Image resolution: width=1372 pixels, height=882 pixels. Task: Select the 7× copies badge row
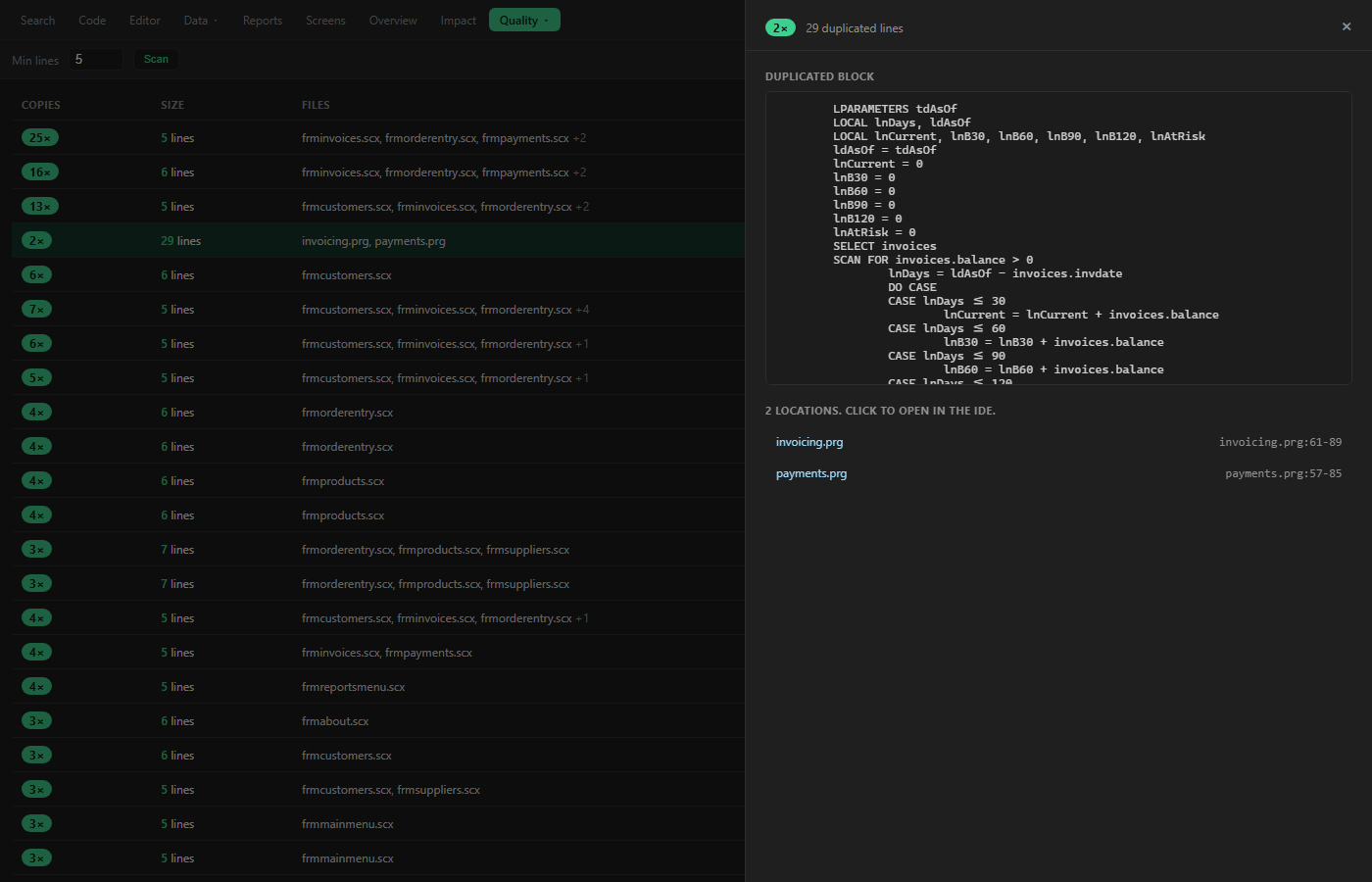(x=377, y=310)
